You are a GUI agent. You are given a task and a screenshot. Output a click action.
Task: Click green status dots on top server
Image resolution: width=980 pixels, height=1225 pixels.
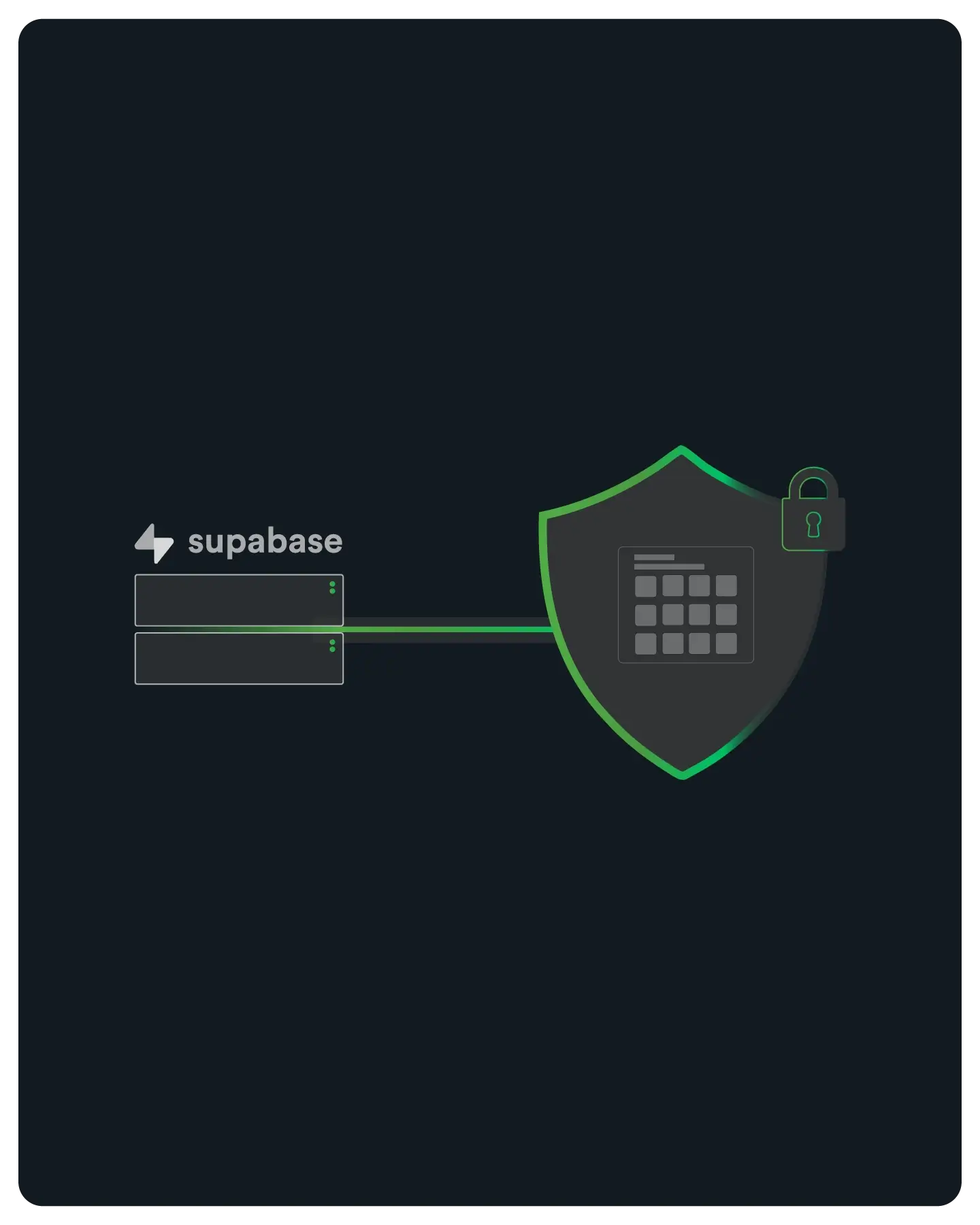[x=332, y=587]
